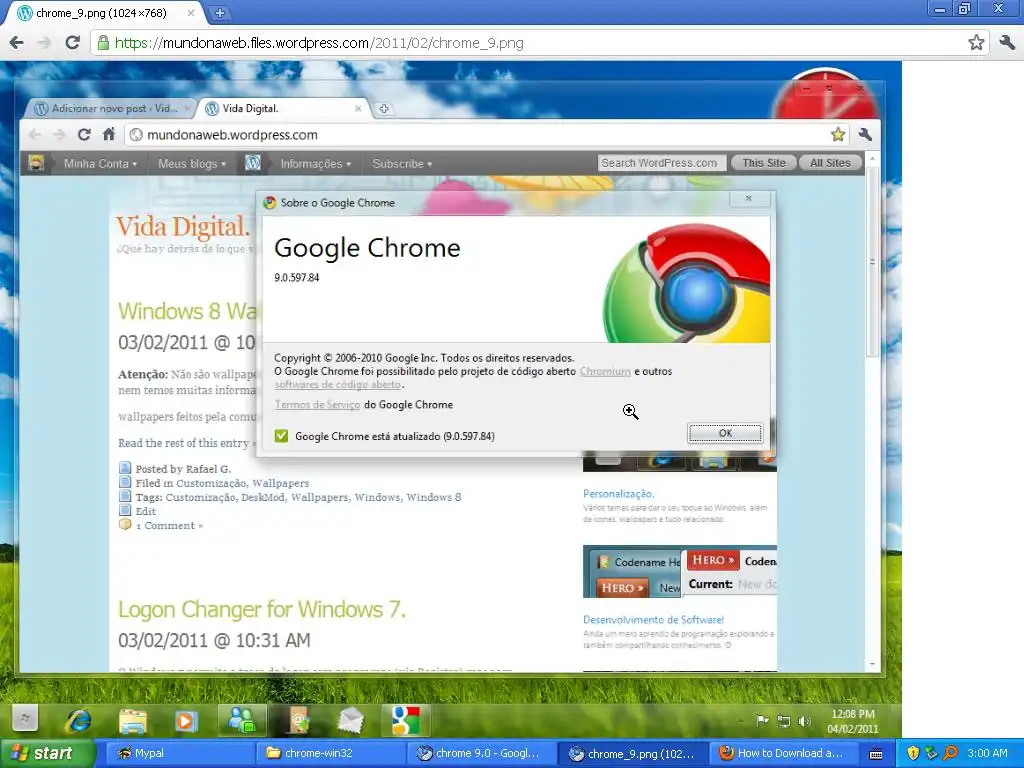Click the green update checkmark icon
Screen dimensions: 1024x768
pyautogui.click(x=281, y=436)
